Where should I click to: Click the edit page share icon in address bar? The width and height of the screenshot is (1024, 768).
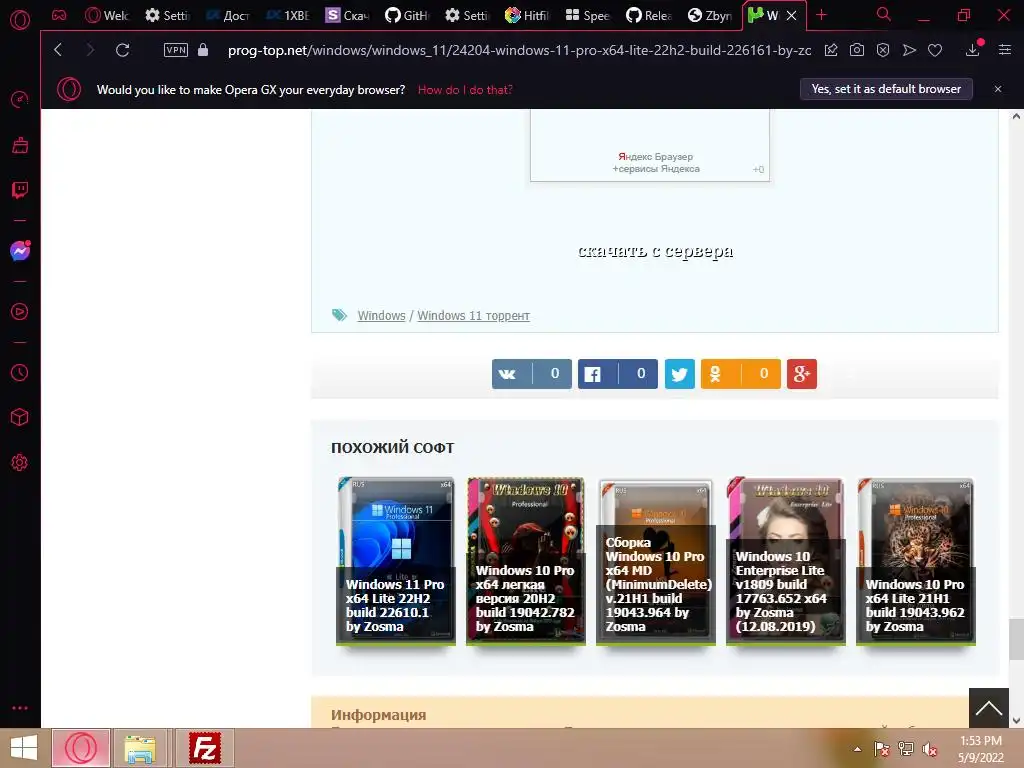click(831, 50)
